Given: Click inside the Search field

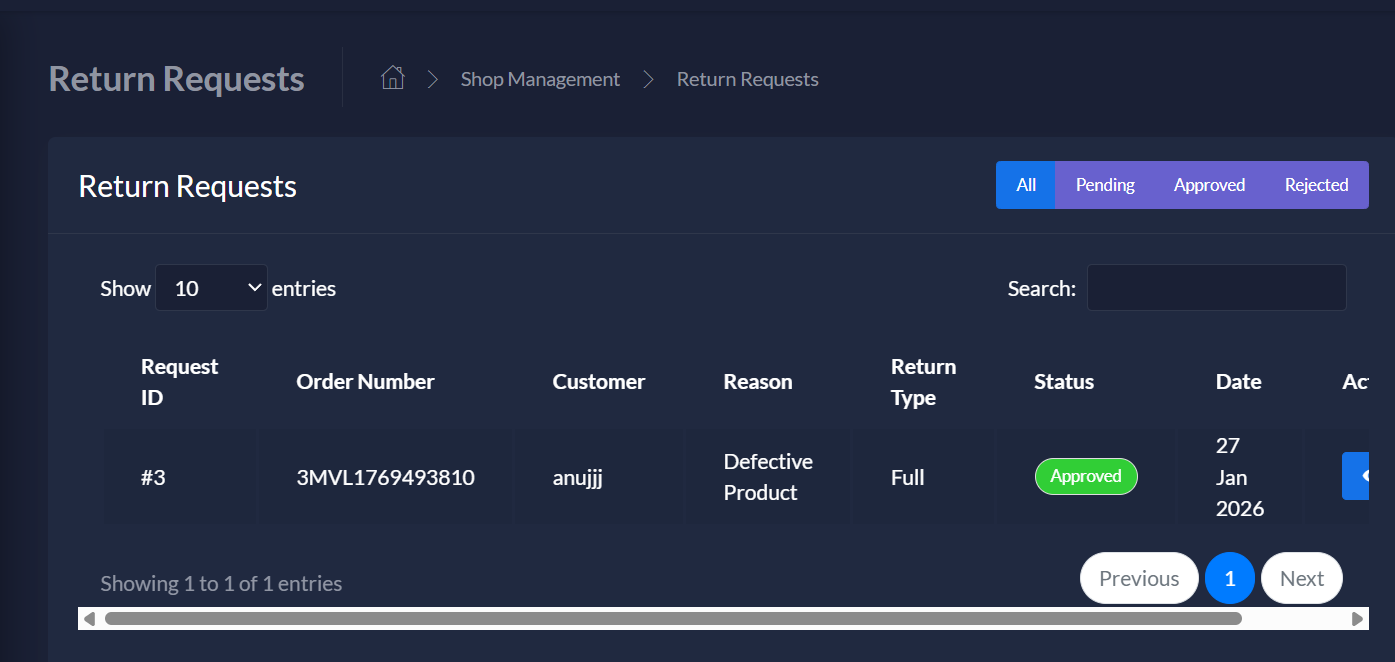Looking at the screenshot, I should (x=1216, y=287).
